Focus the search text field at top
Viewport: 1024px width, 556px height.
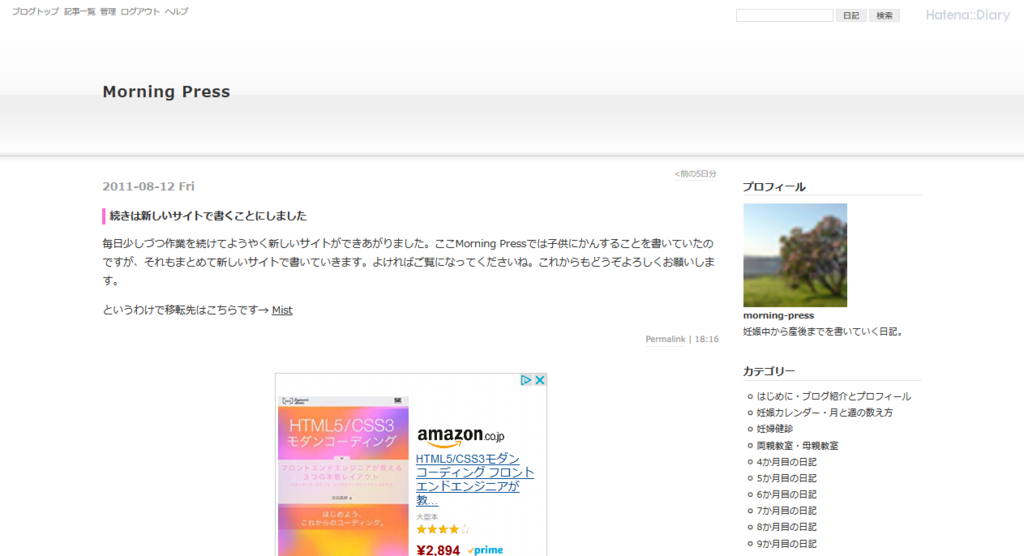point(784,16)
